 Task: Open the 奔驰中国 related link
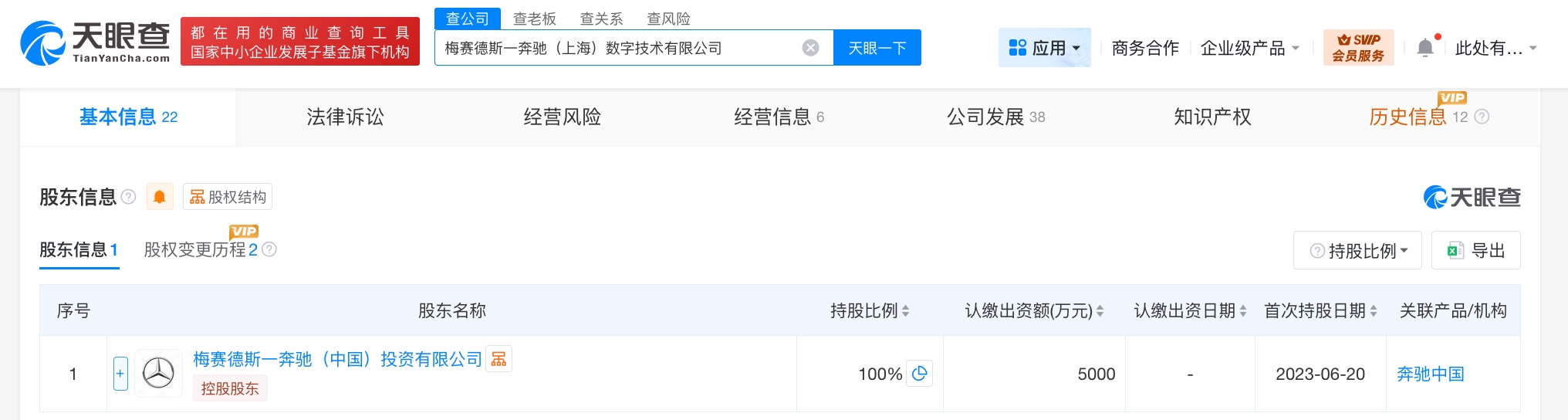pyautogui.click(x=1430, y=374)
